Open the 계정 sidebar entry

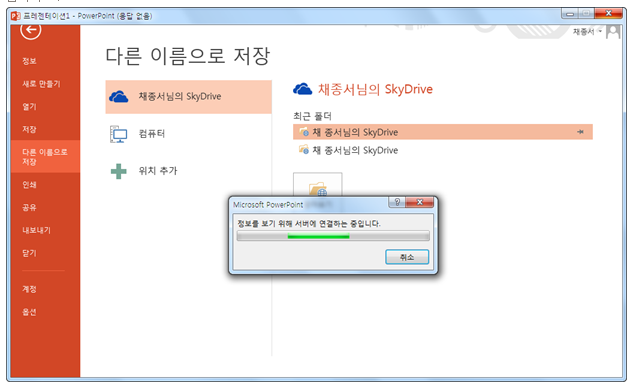[29, 289]
